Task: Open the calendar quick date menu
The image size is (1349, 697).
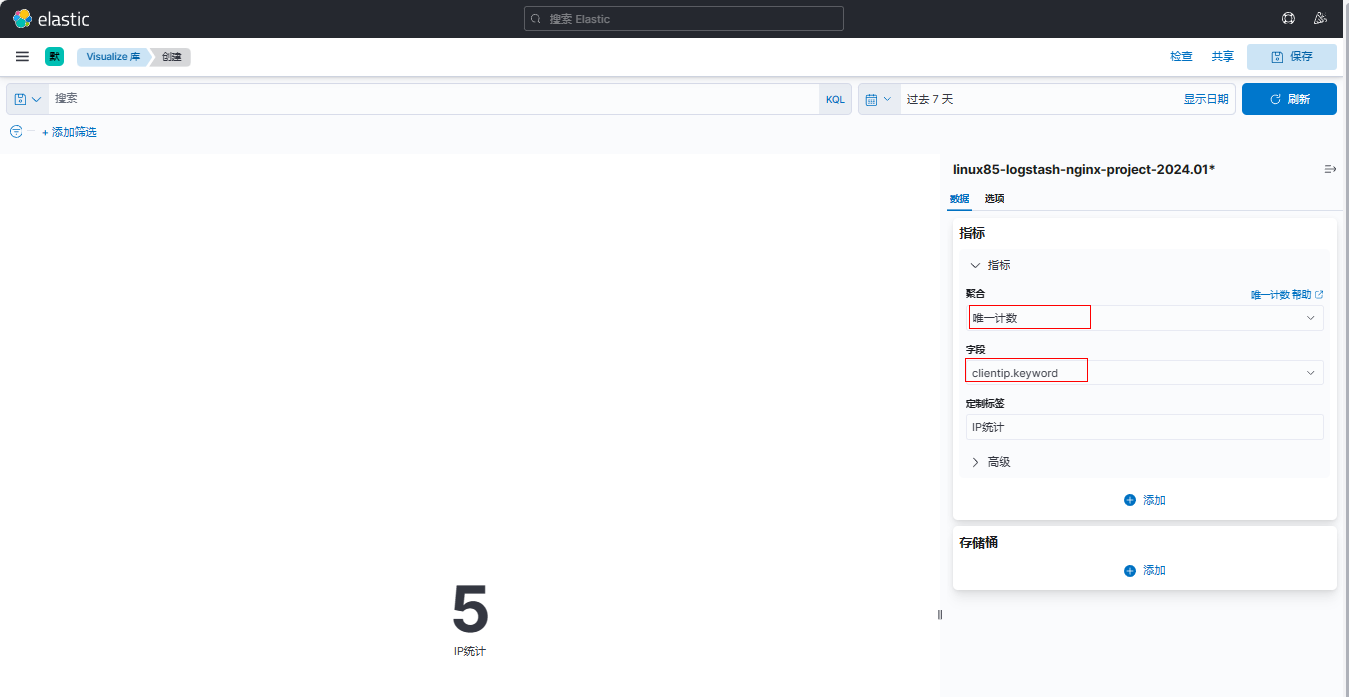Action: pyautogui.click(x=878, y=100)
